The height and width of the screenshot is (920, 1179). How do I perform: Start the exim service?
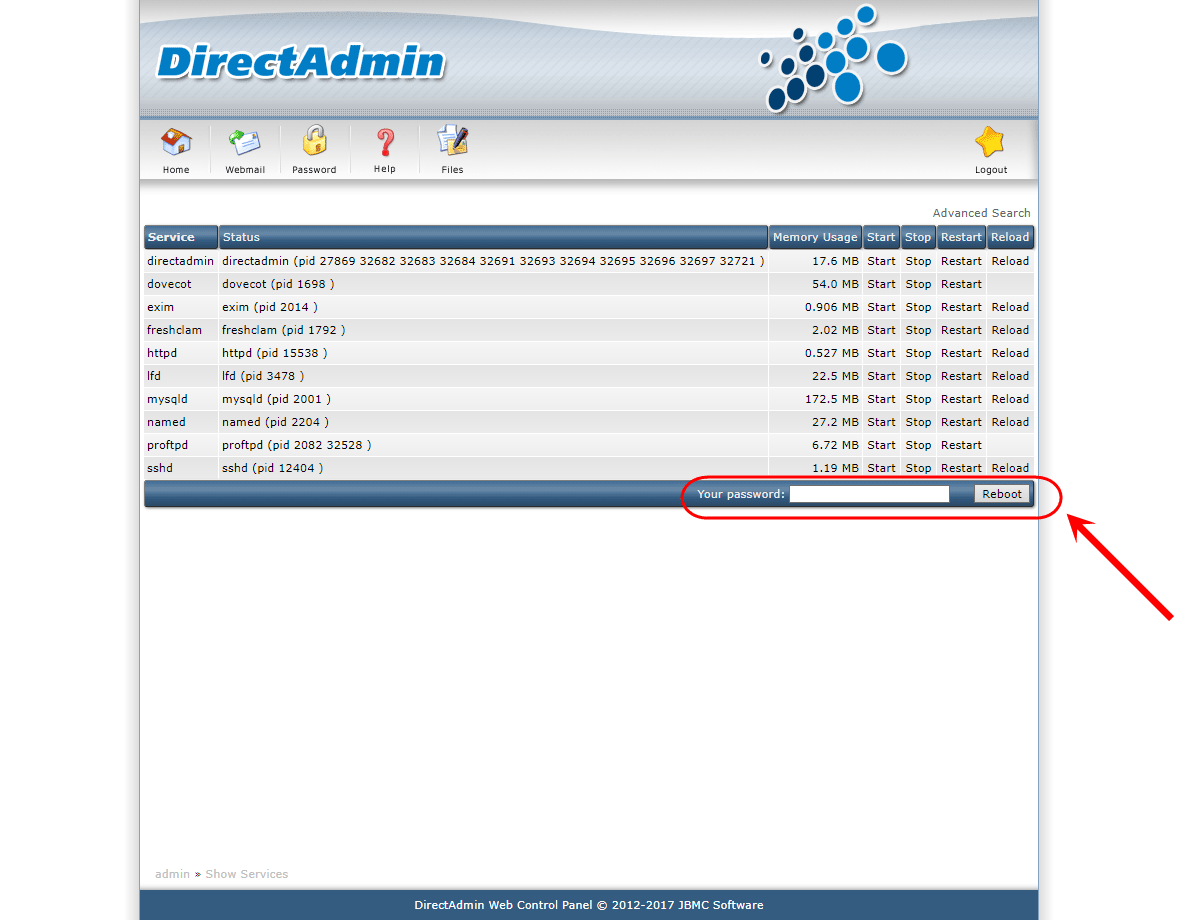[x=881, y=307]
